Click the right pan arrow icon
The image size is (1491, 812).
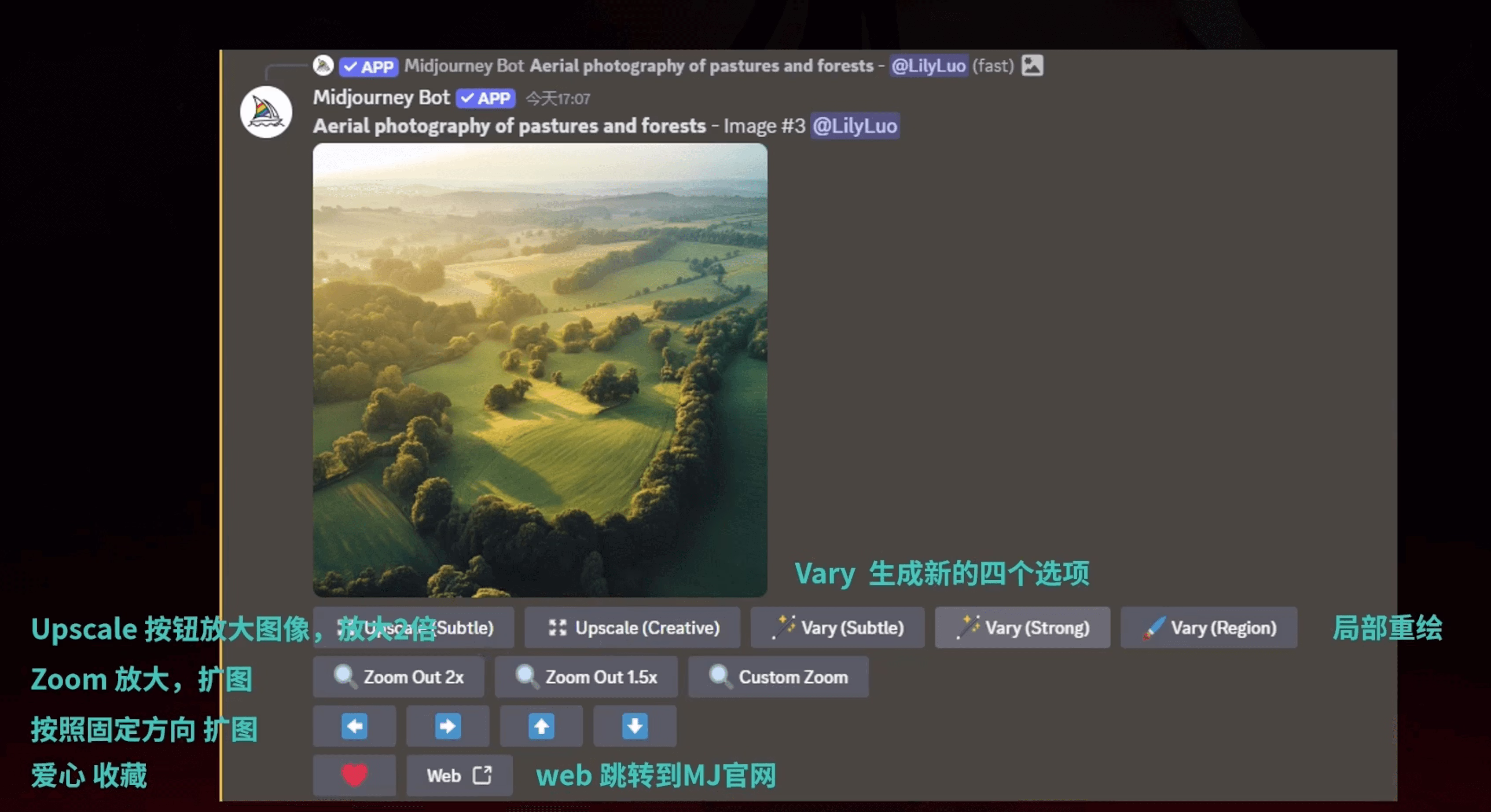click(x=448, y=726)
